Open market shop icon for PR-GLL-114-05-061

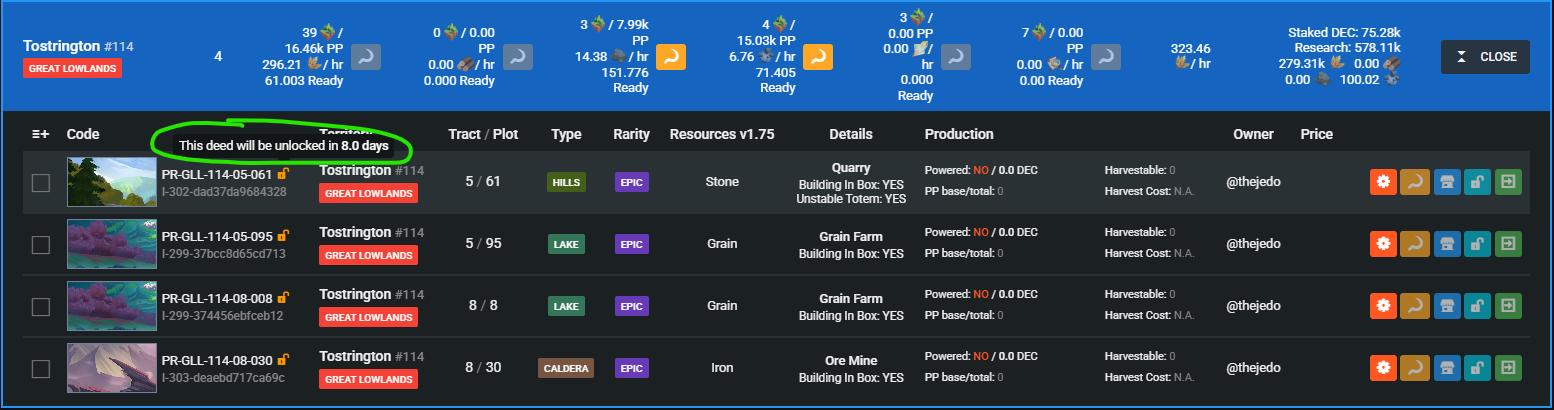(1446, 182)
